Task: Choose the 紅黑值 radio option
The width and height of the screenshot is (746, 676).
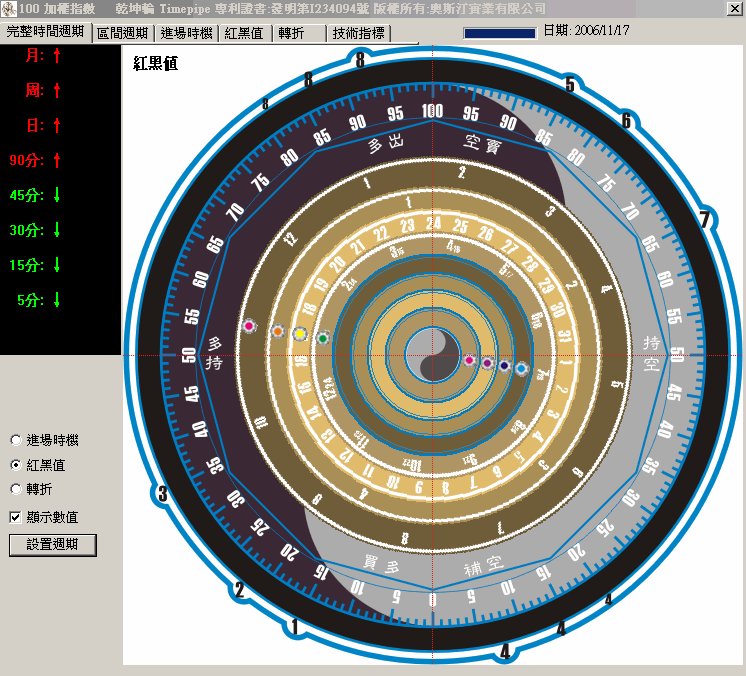Action: pyautogui.click(x=15, y=465)
